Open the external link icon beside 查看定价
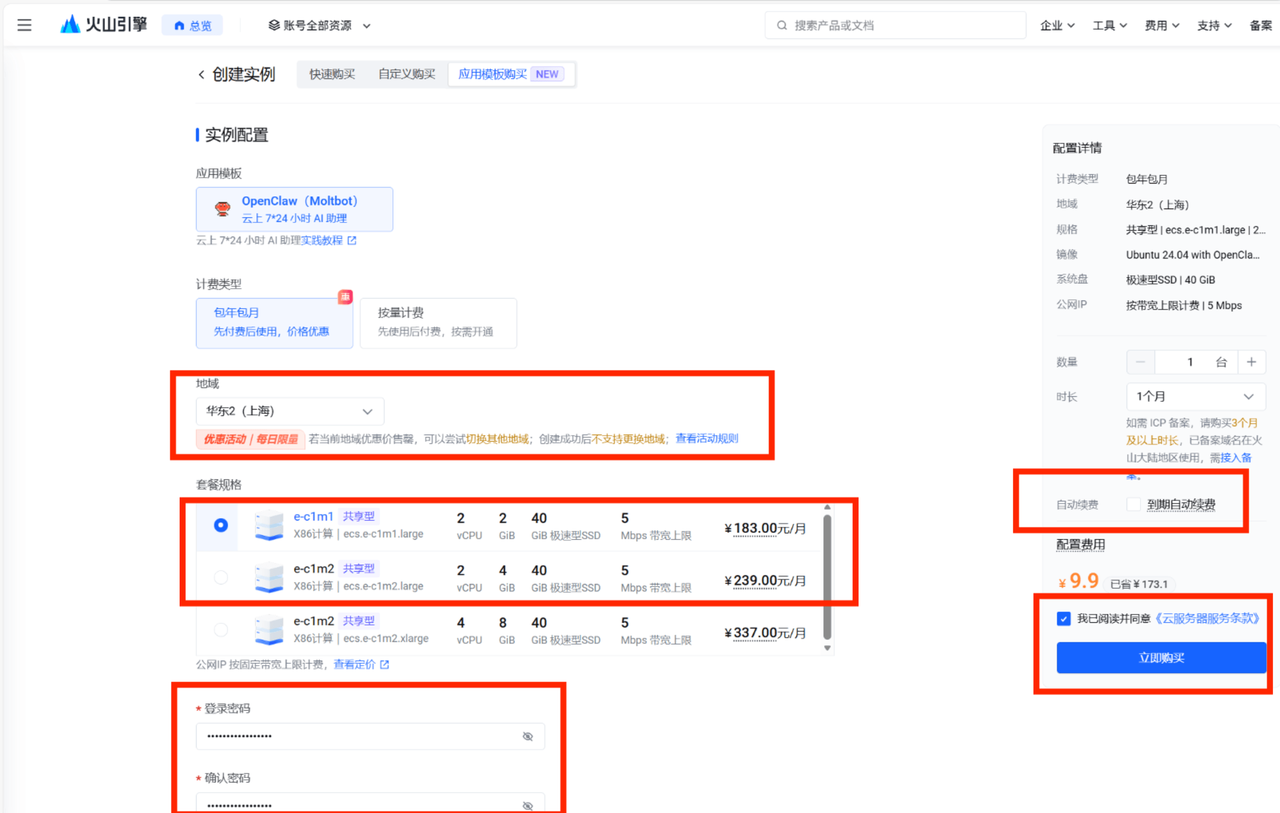 pyautogui.click(x=385, y=665)
